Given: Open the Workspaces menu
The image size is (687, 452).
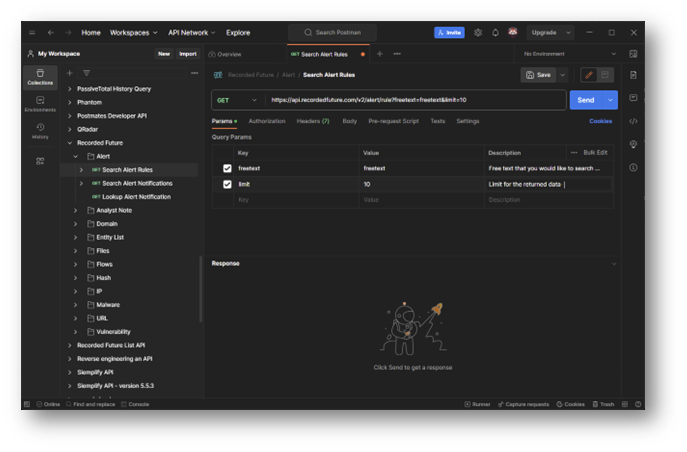Looking at the screenshot, I should [x=133, y=32].
